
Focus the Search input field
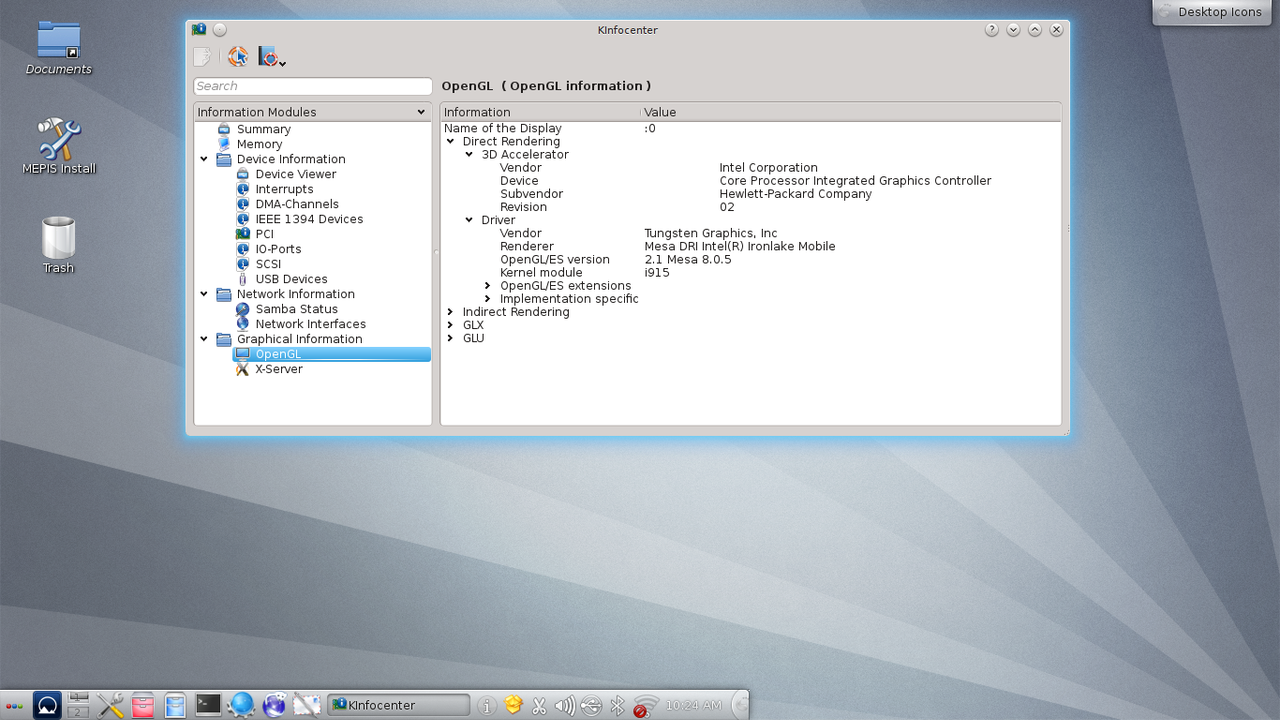(312, 86)
